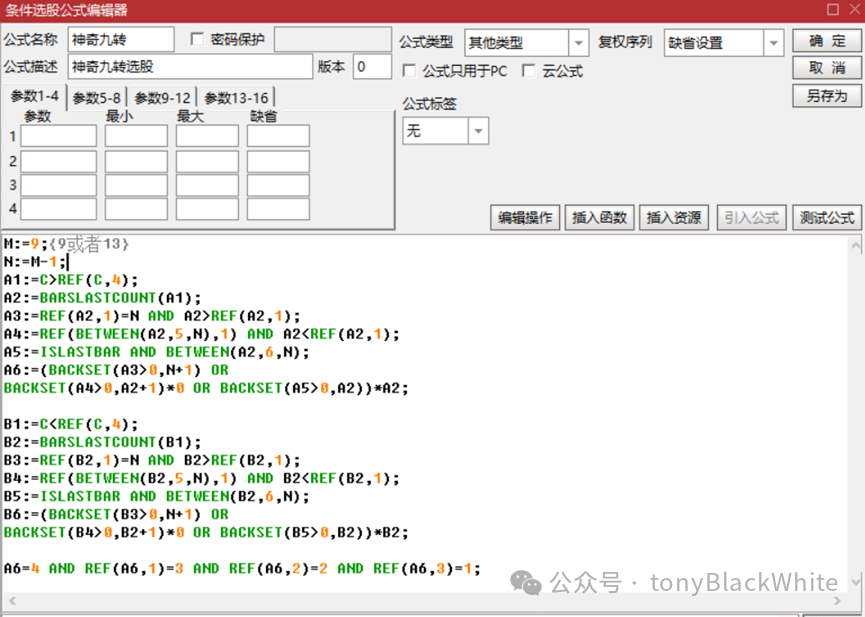The image size is (865, 617).
Task: Open the 复权序列 dropdown arrow
Action: pos(773,42)
